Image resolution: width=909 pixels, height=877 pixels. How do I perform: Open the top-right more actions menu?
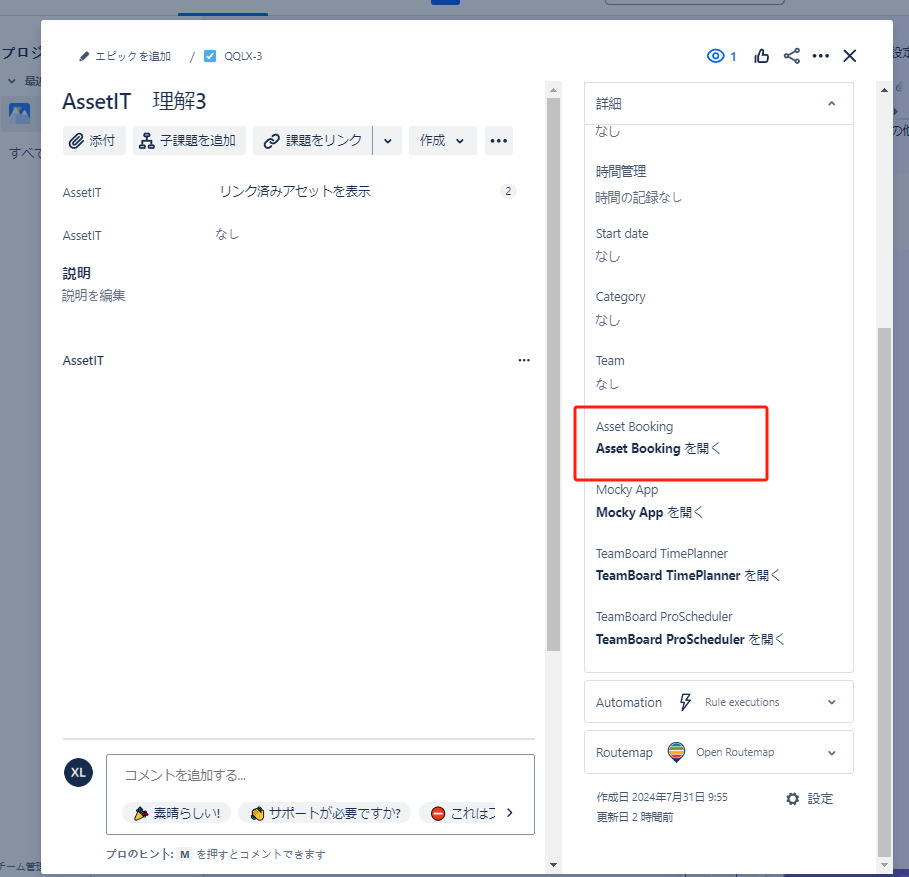click(x=821, y=56)
